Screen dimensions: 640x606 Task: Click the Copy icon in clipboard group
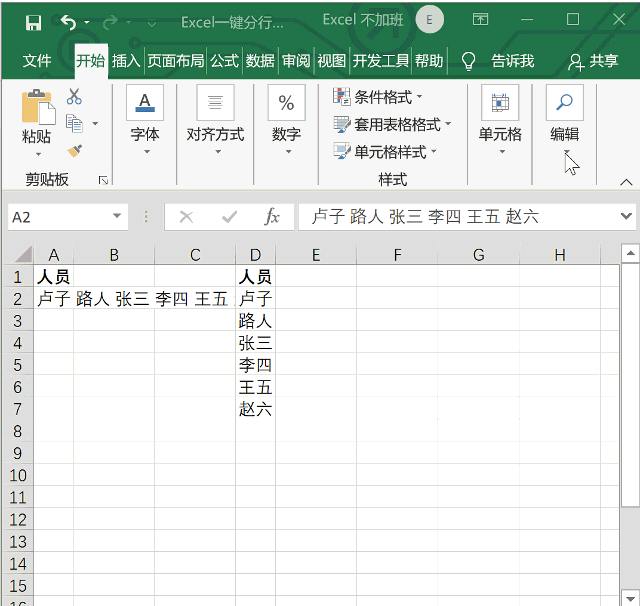[74, 123]
